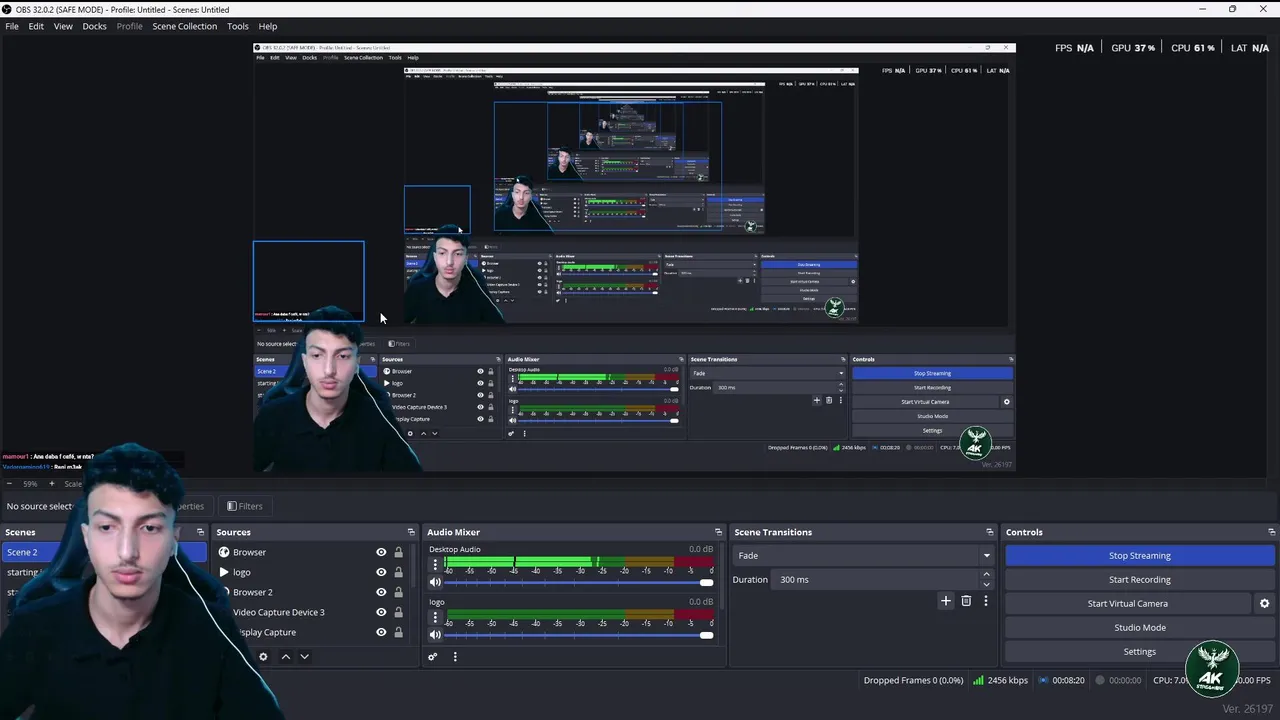Image resolution: width=1280 pixels, height=720 pixels.
Task: Float the Scene Transitions dock title icon
Action: click(x=990, y=532)
